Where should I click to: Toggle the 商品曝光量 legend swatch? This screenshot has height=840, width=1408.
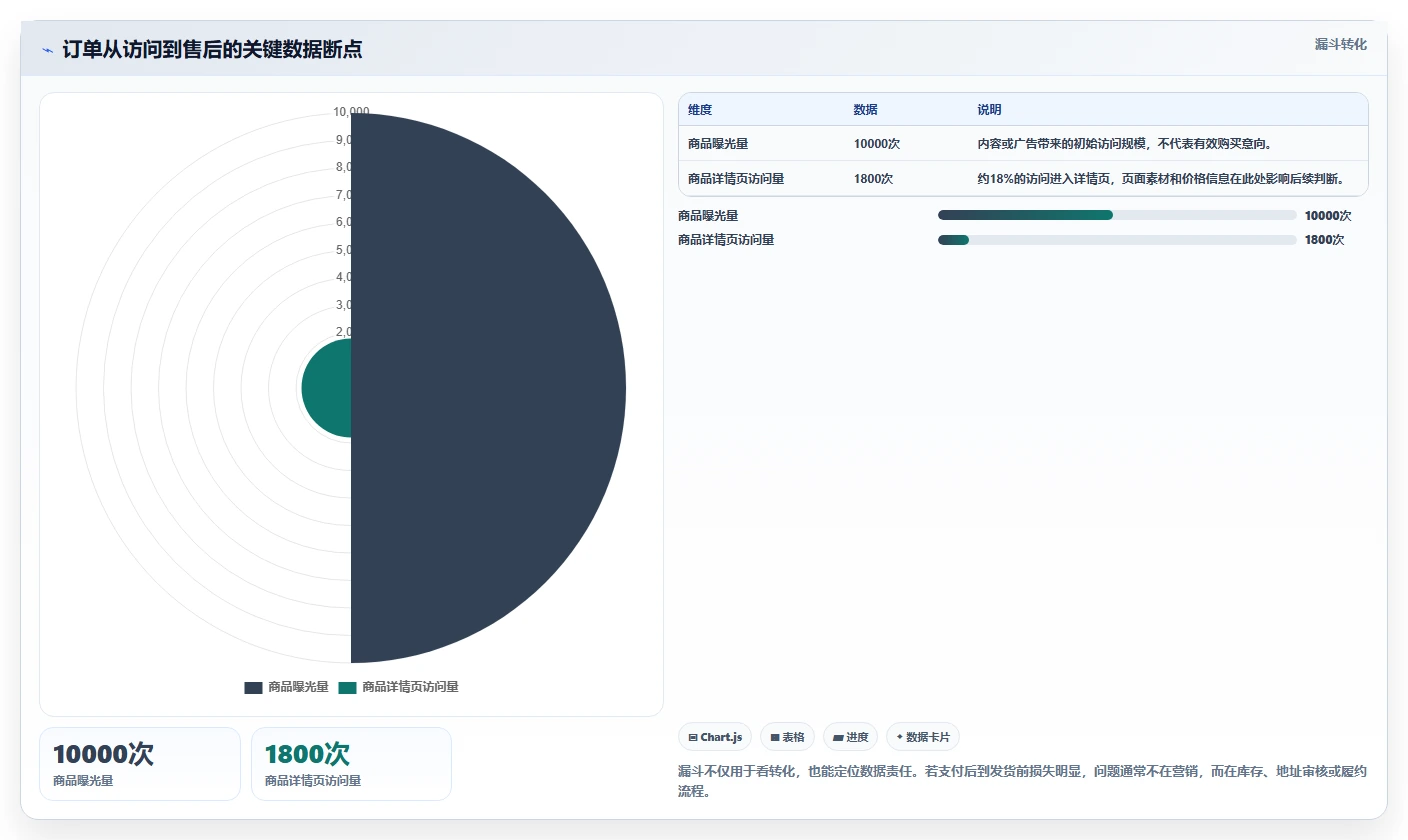click(253, 688)
